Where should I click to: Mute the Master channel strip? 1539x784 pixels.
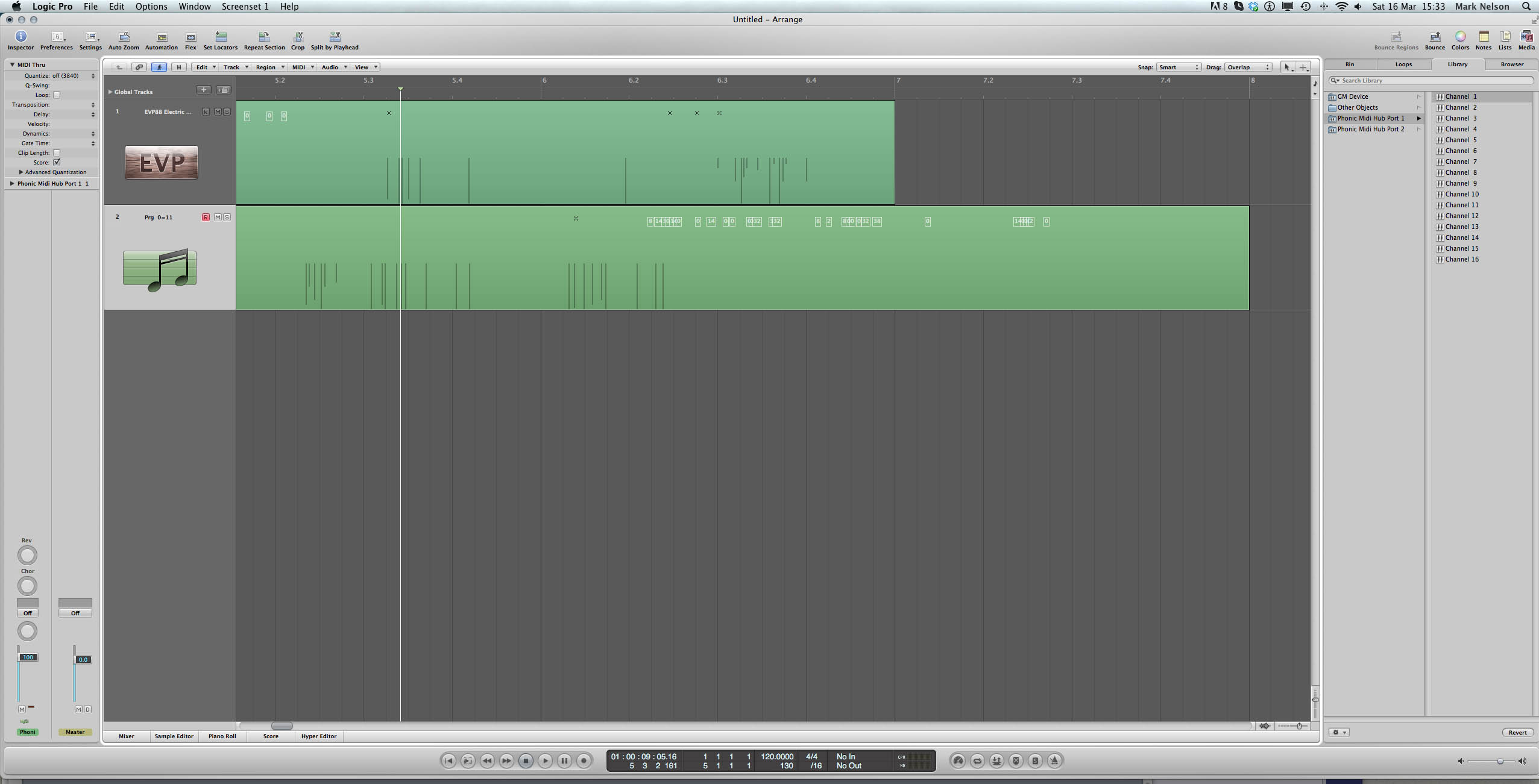point(78,709)
